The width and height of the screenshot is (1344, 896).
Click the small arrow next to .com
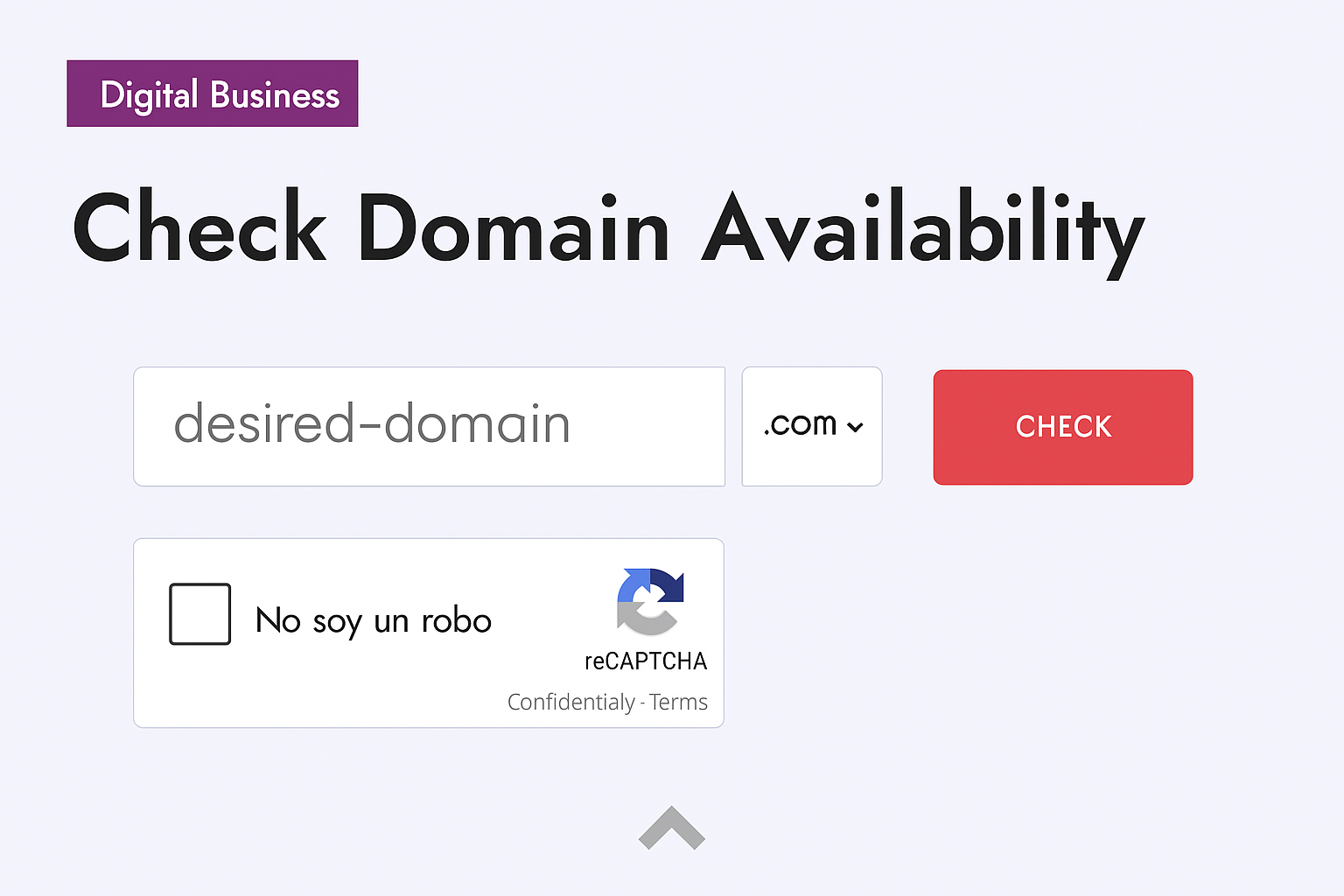click(x=856, y=427)
